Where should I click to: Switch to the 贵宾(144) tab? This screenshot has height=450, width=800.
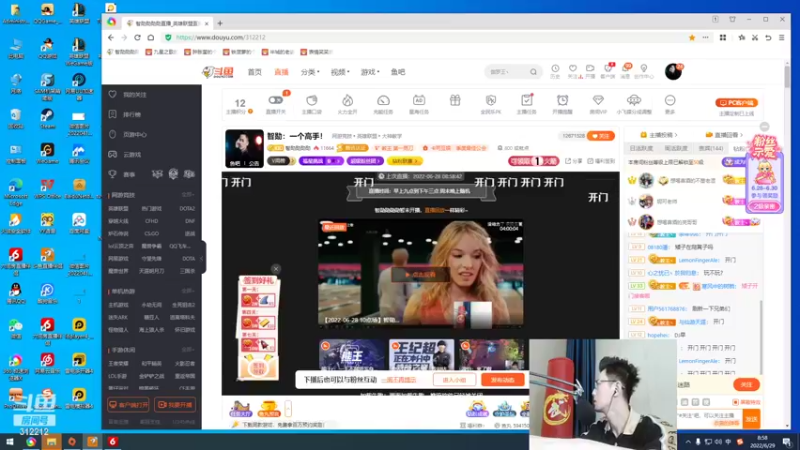click(x=711, y=148)
